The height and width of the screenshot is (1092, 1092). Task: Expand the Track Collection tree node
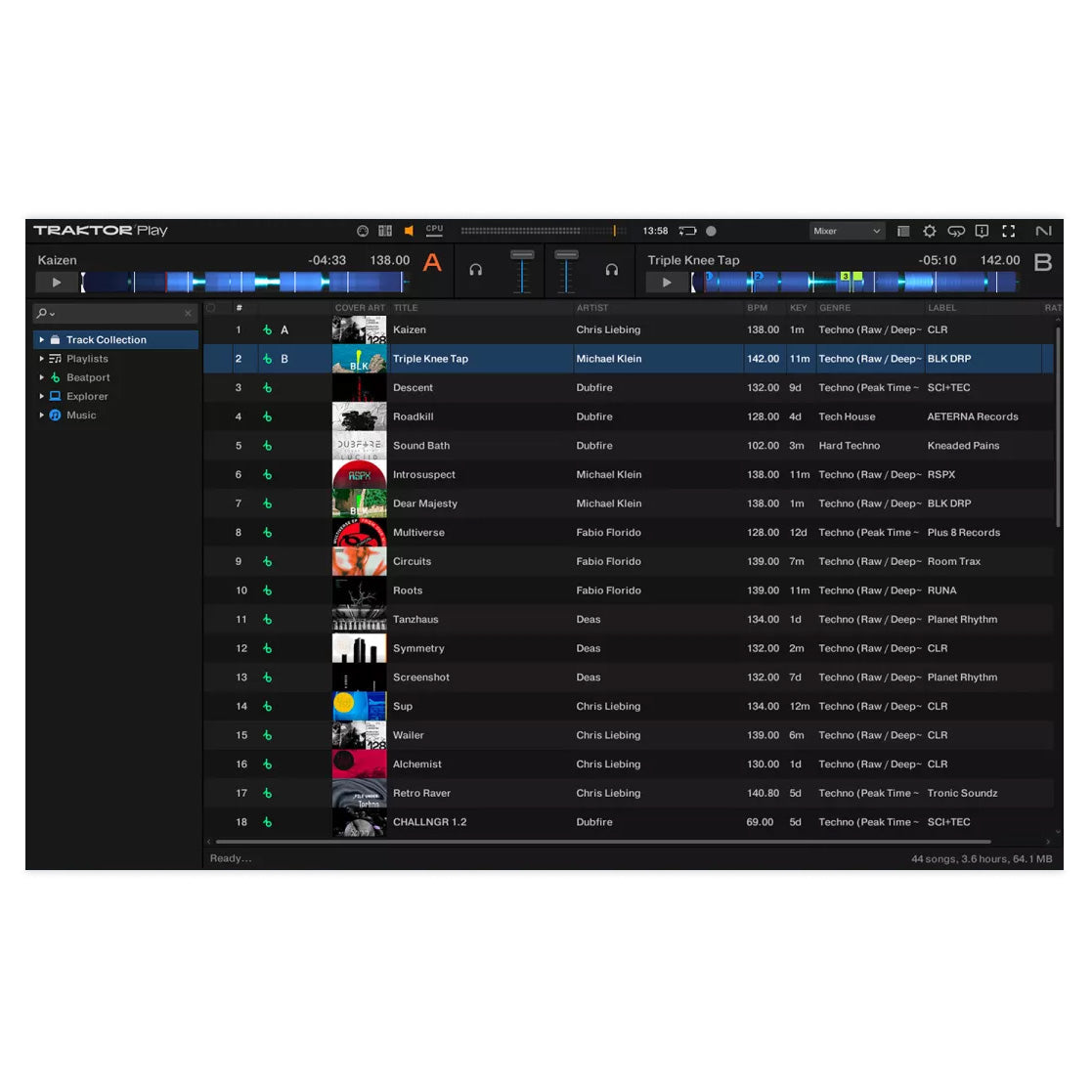[x=42, y=340]
